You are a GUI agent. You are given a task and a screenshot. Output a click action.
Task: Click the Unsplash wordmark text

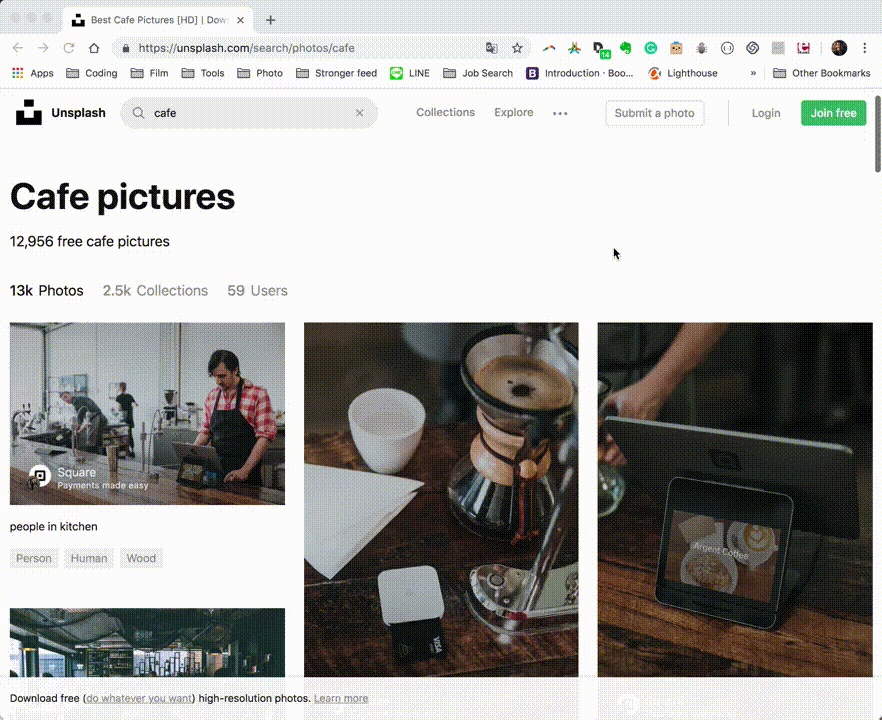(x=78, y=112)
